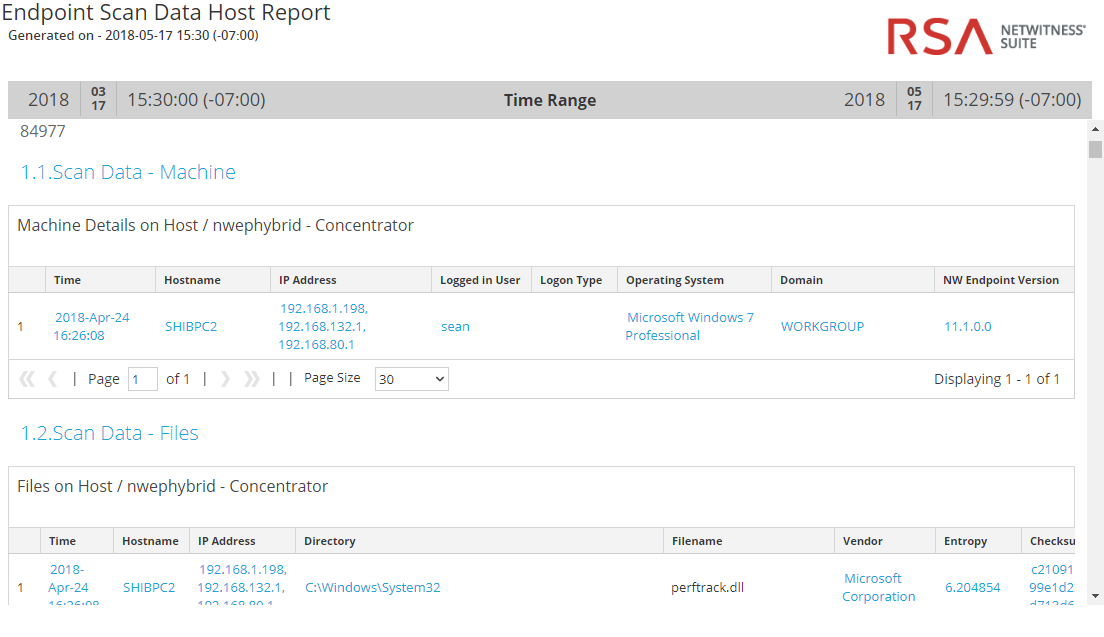
Task: Open the C:\Windows\System32 directory link
Action: pos(372,587)
